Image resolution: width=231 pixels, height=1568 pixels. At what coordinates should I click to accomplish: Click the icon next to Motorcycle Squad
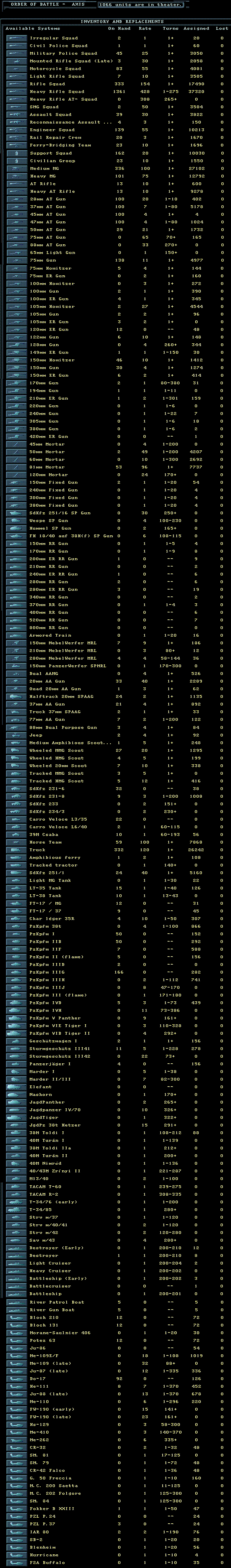pos(16,69)
